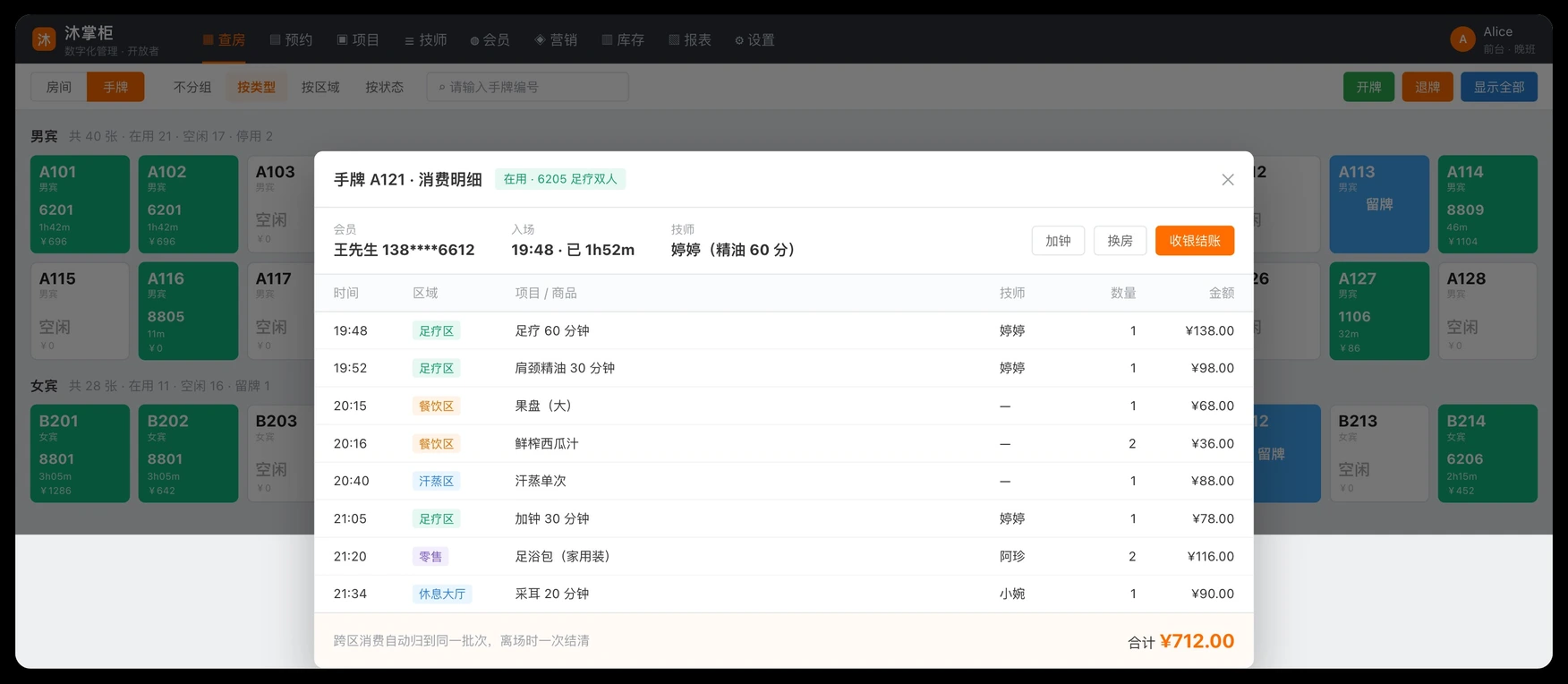Select wristband card A102
The width and height of the screenshot is (1568, 684).
pyautogui.click(x=188, y=204)
